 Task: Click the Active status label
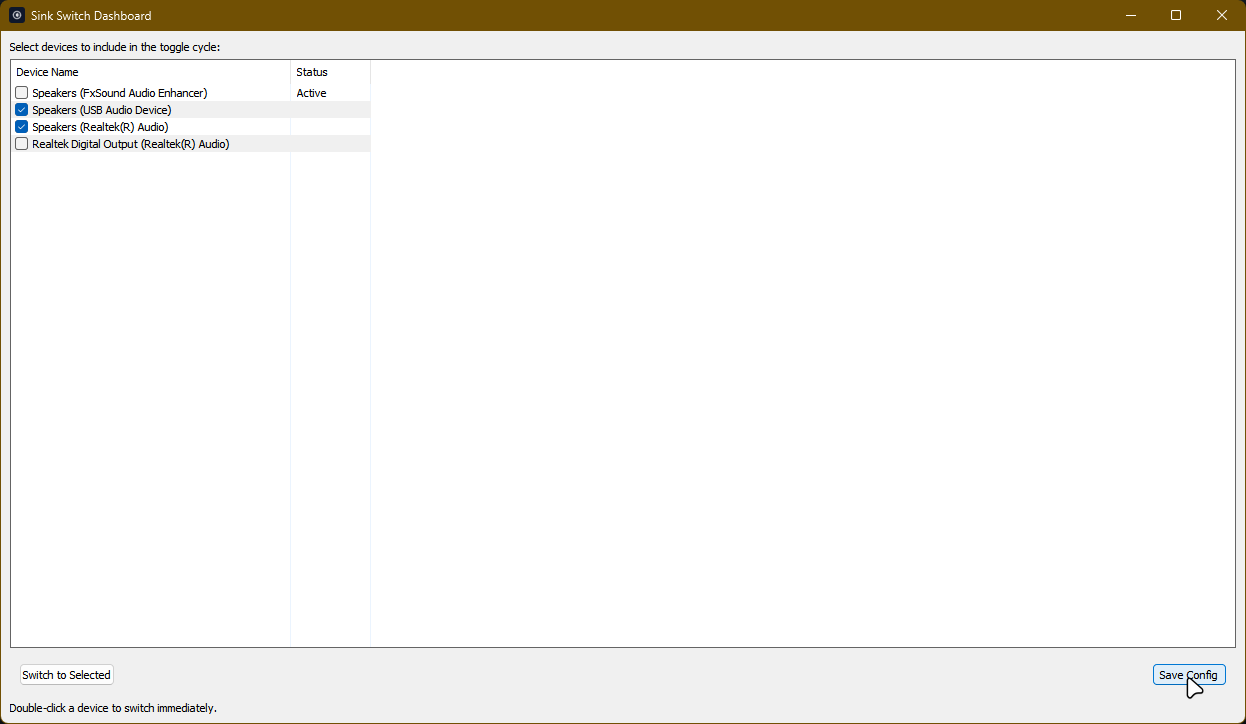tap(311, 92)
